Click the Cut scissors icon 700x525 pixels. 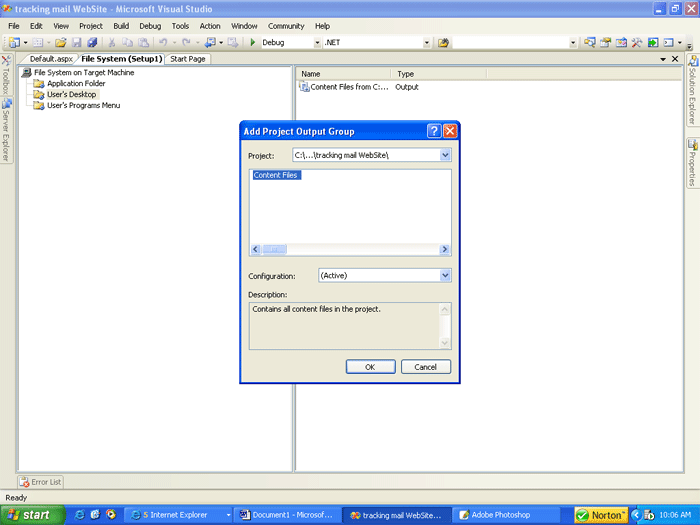click(x=112, y=42)
